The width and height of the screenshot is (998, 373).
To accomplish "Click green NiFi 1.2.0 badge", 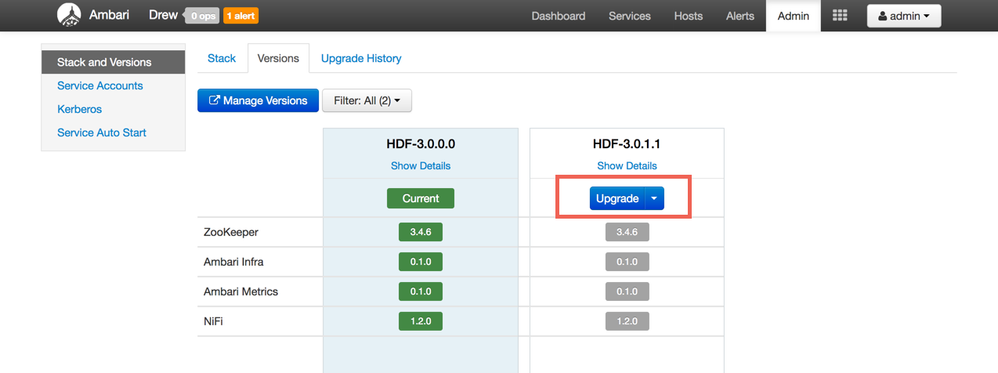I will tap(421, 321).
